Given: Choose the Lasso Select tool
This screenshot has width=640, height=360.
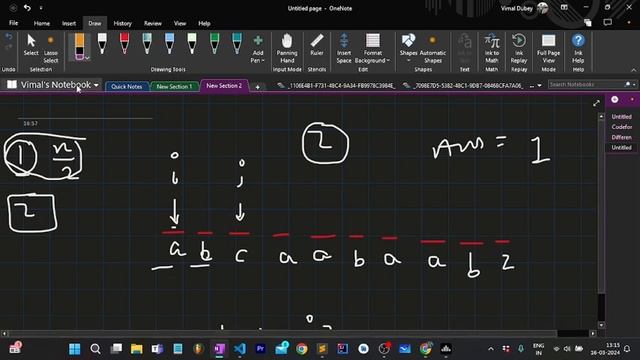Looking at the screenshot, I should pos(51,50).
